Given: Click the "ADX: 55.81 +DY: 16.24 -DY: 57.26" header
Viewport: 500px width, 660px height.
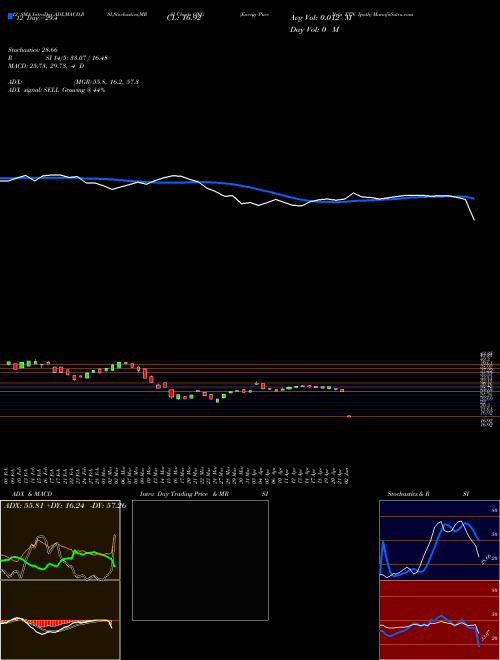Looking at the screenshot, I should coord(65,506).
